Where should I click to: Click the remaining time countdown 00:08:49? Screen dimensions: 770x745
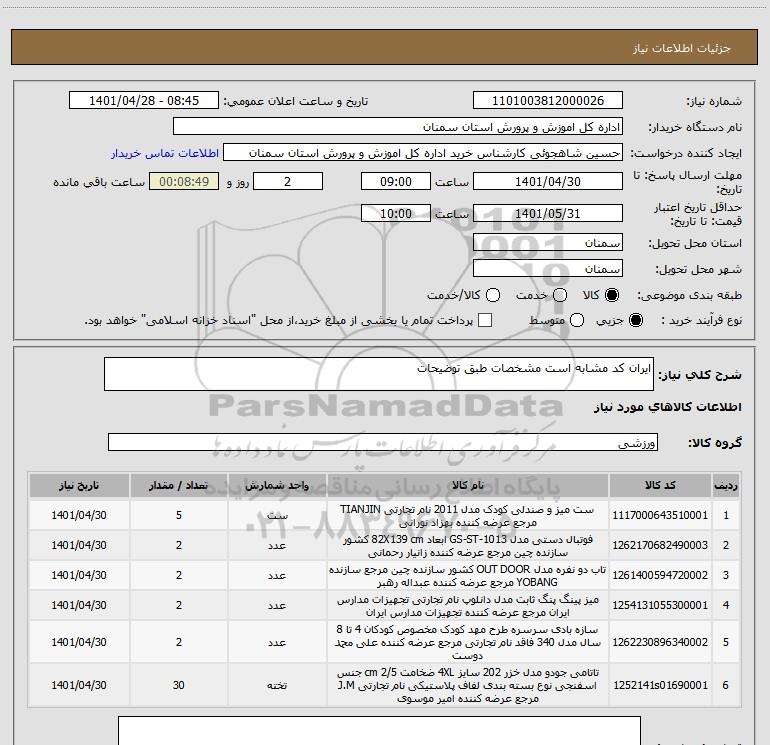point(184,181)
